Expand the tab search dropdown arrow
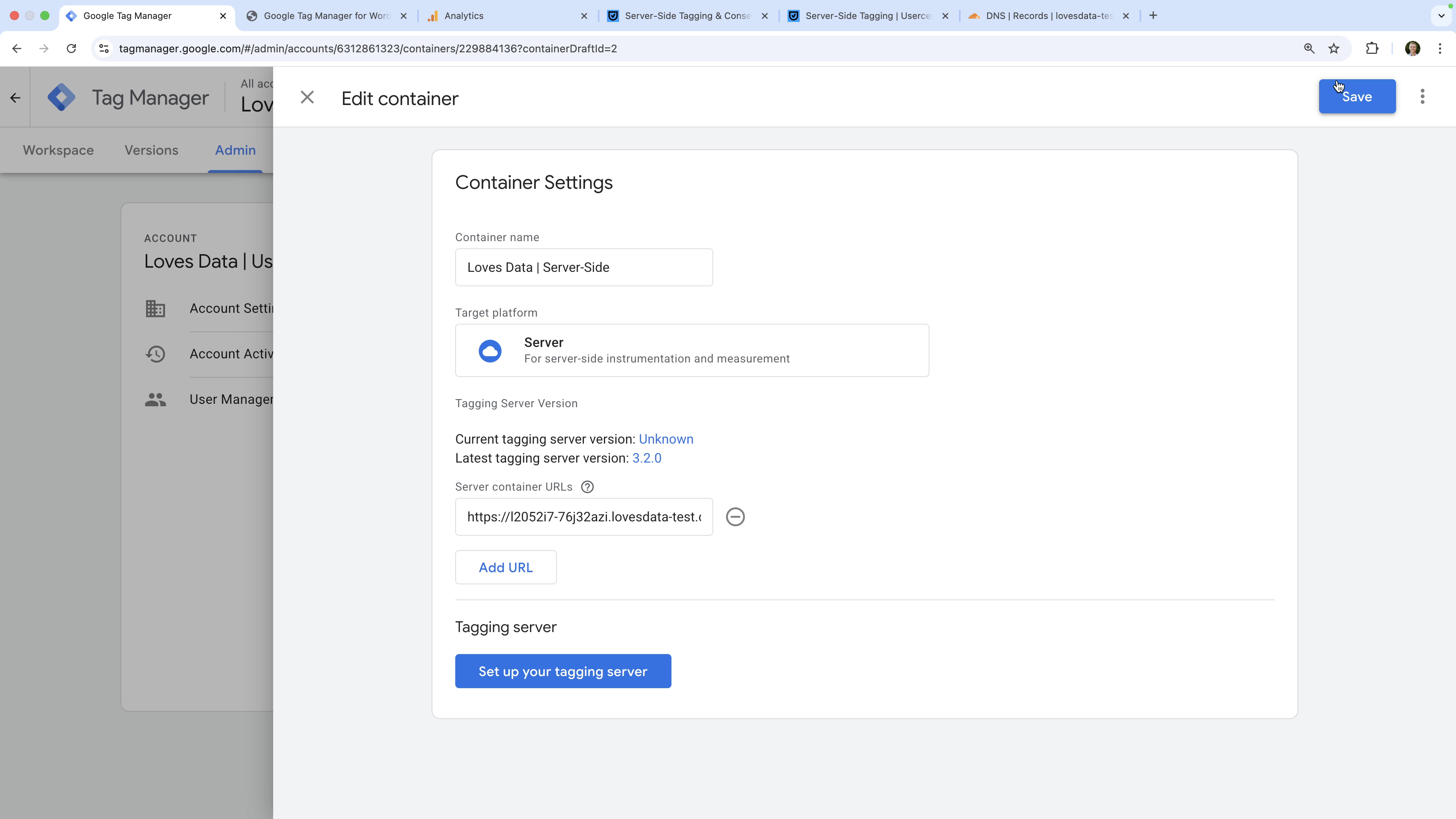The image size is (1456, 819). pyautogui.click(x=1441, y=16)
